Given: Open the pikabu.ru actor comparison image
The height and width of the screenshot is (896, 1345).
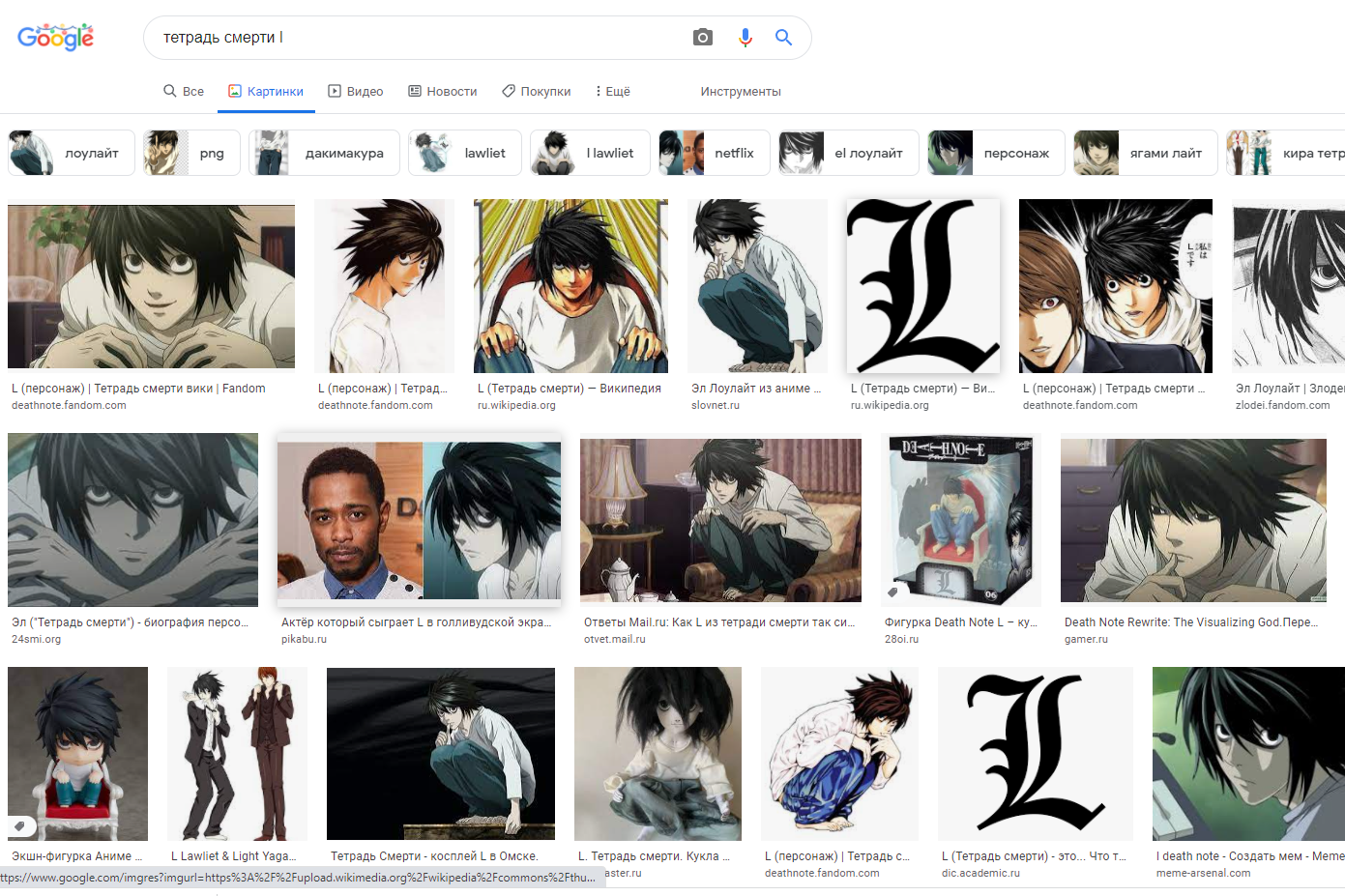Looking at the screenshot, I should point(419,520).
